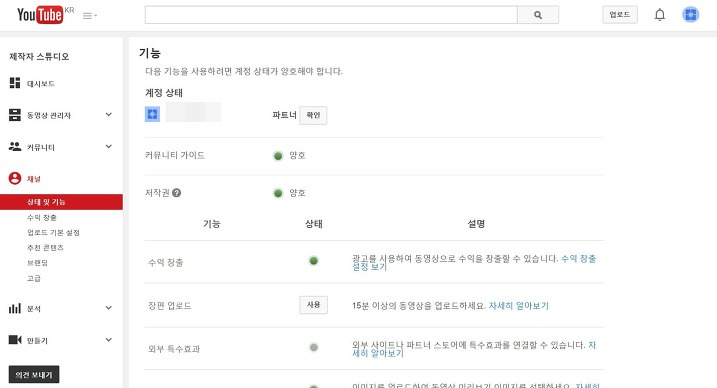Click the community (커뮤니티) people icon

[x=15, y=147]
